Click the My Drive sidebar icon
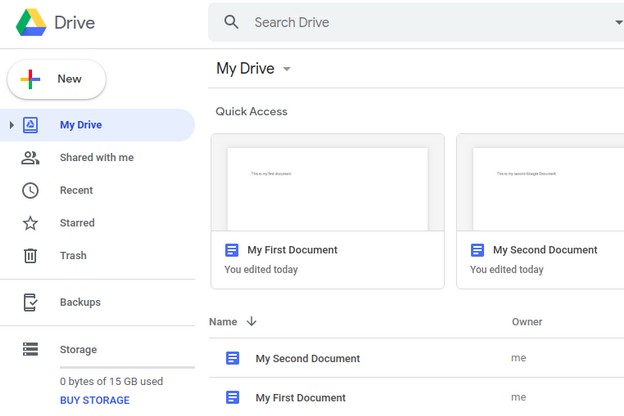The image size is (624, 416). coord(30,125)
